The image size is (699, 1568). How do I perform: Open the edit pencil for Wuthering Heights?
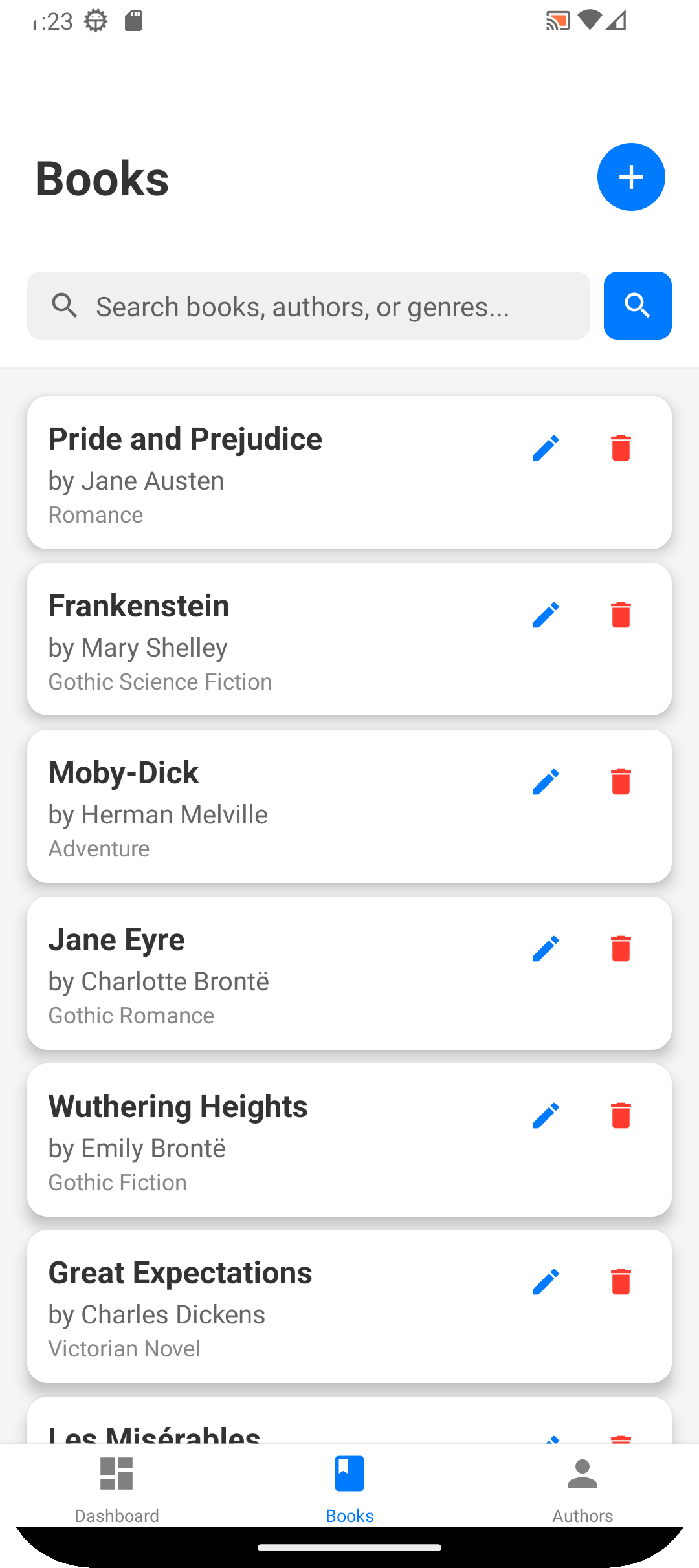(546, 1115)
